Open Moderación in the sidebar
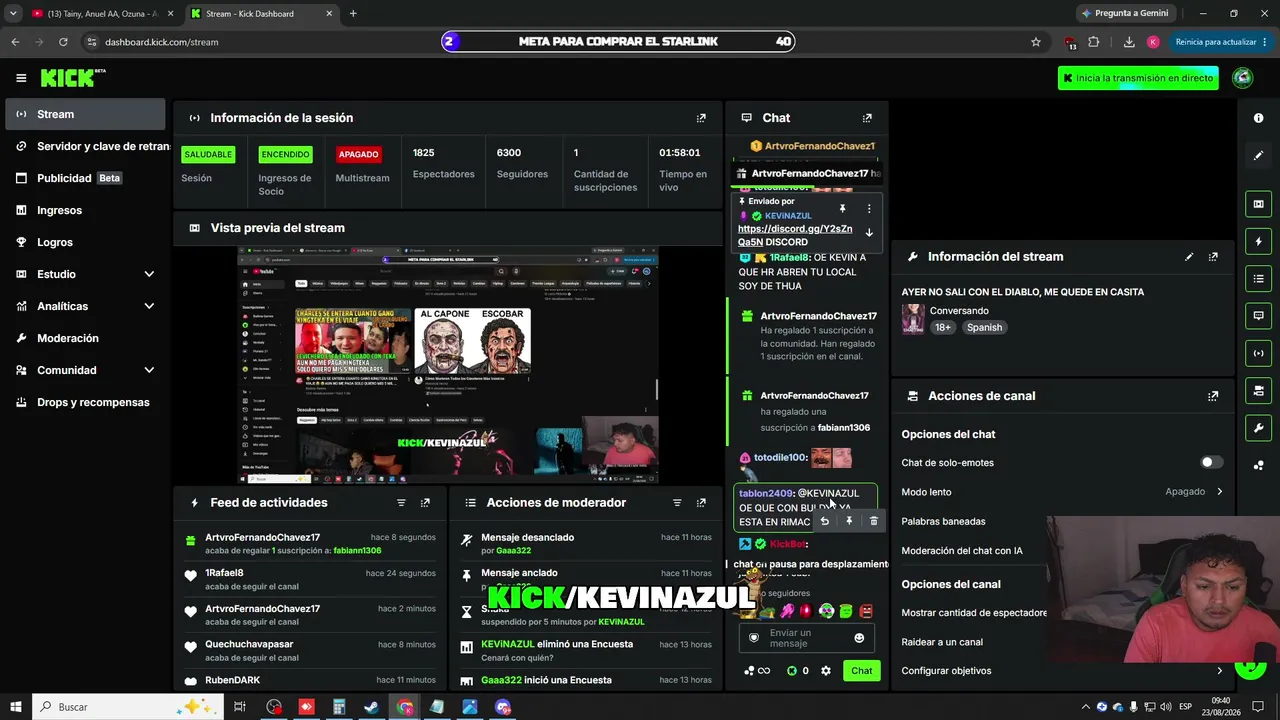1280x720 pixels. pos(85,338)
